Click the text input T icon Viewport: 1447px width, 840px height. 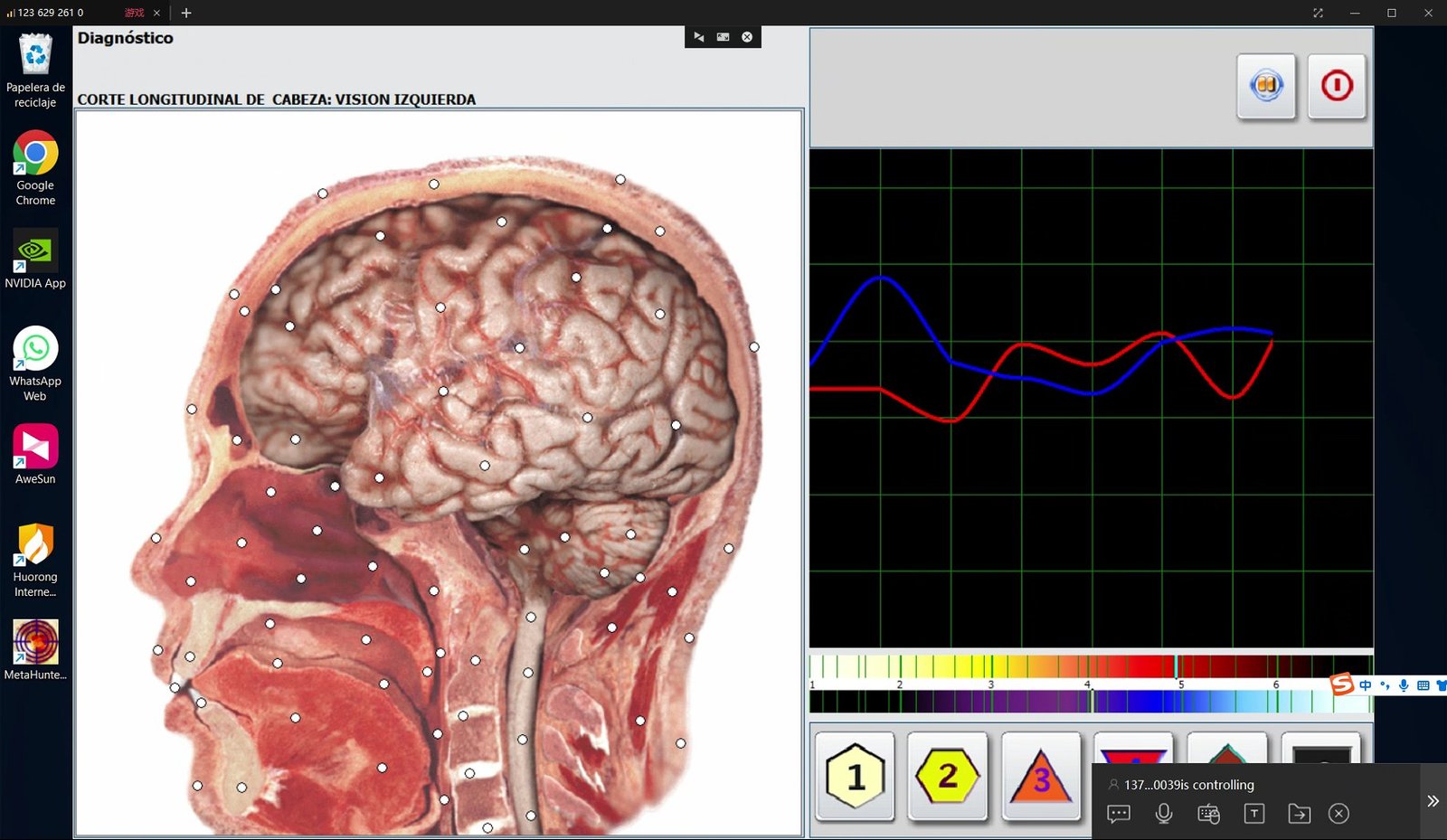(1253, 814)
